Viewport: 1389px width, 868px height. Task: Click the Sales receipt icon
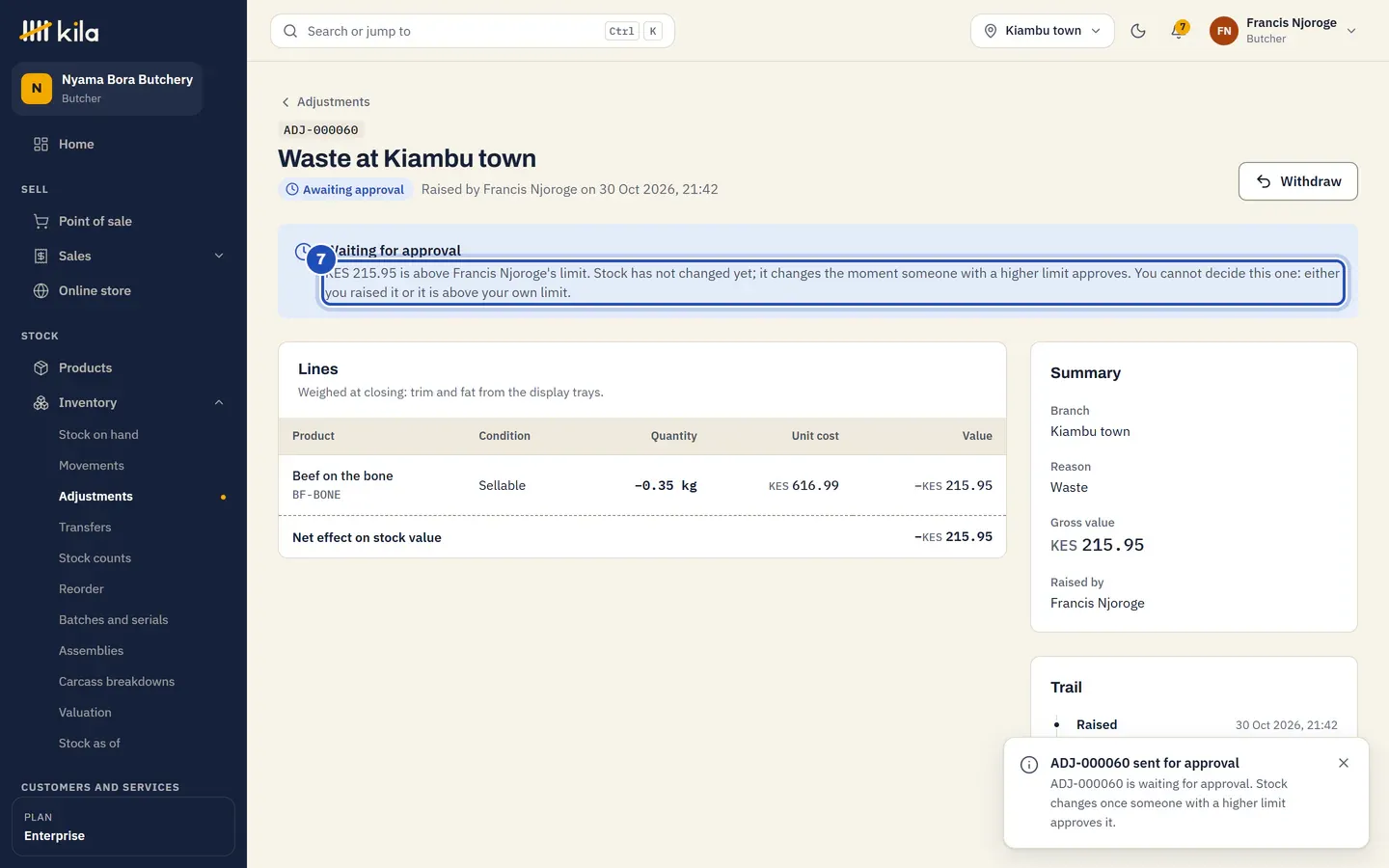tap(41, 256)
